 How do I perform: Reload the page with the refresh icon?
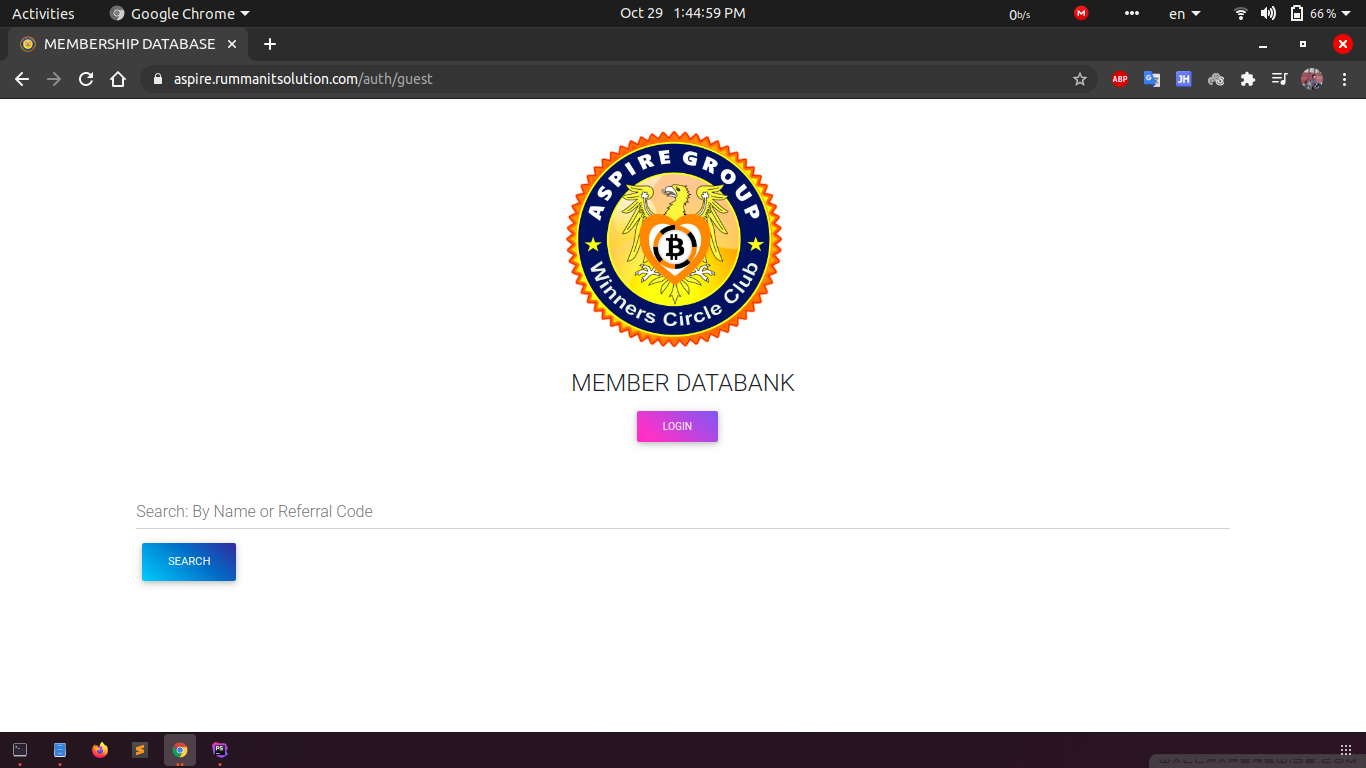[86, 79]
